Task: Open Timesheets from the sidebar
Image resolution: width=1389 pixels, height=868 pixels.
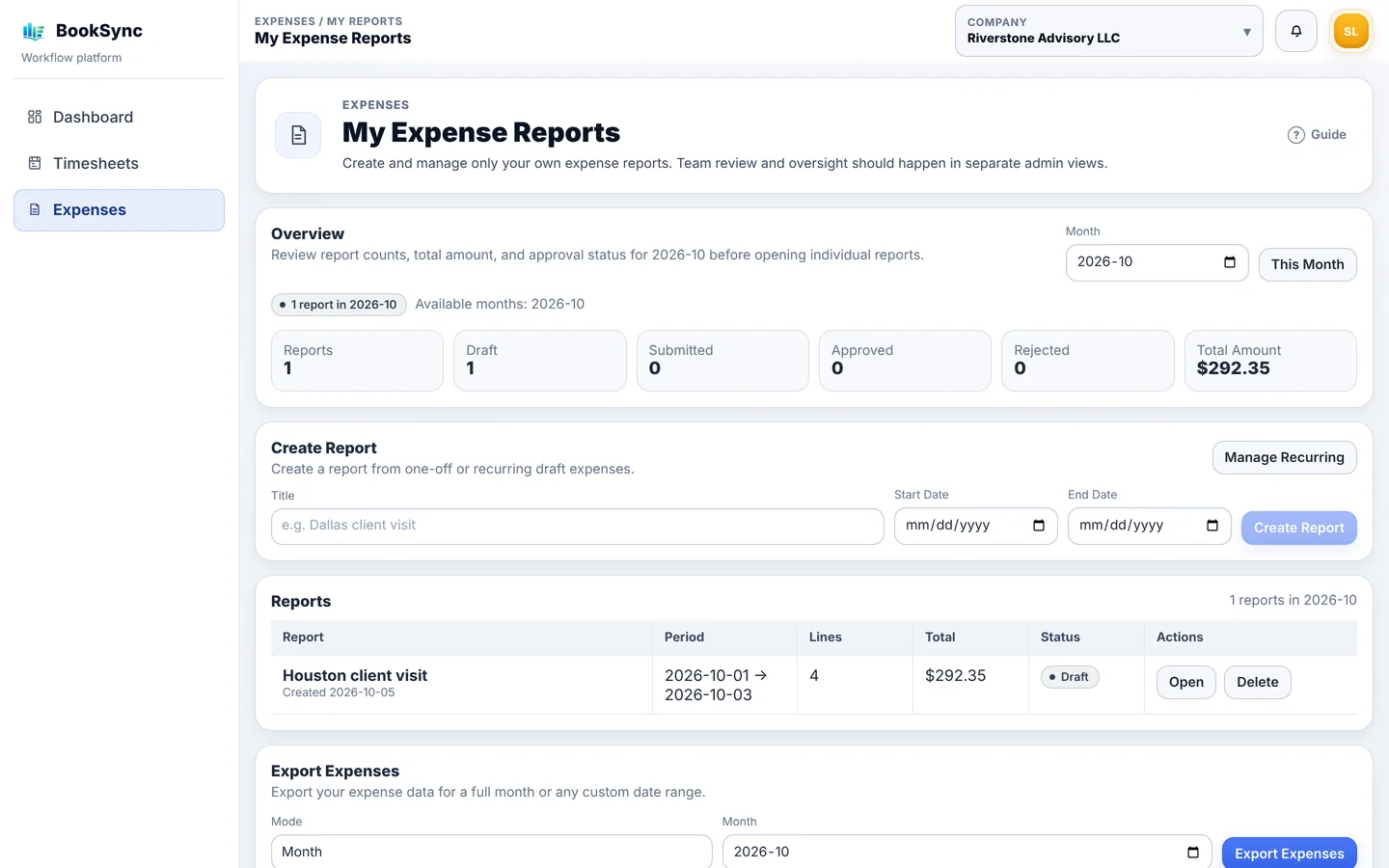Action: [x=119, y=163]
